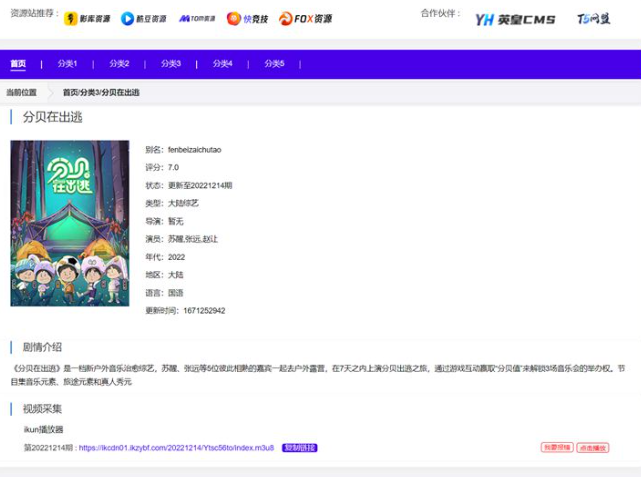Visit the YH 英皇CMS partner logo
The height and width of the screenshot is (477, 641).
pyautogui.click(x=515, y=19)
